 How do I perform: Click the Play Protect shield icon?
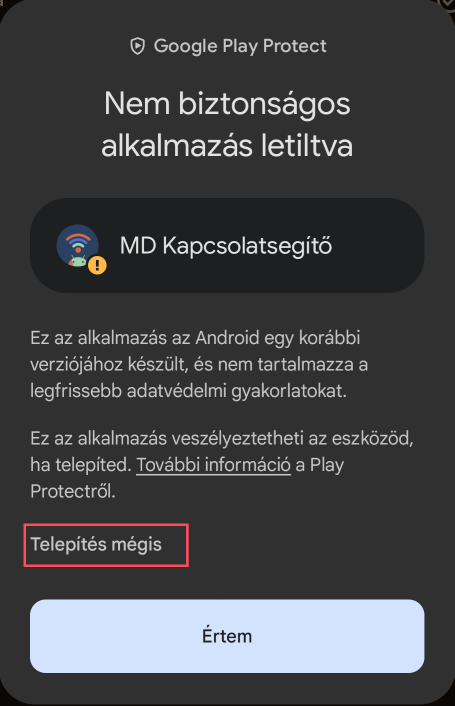137,46
